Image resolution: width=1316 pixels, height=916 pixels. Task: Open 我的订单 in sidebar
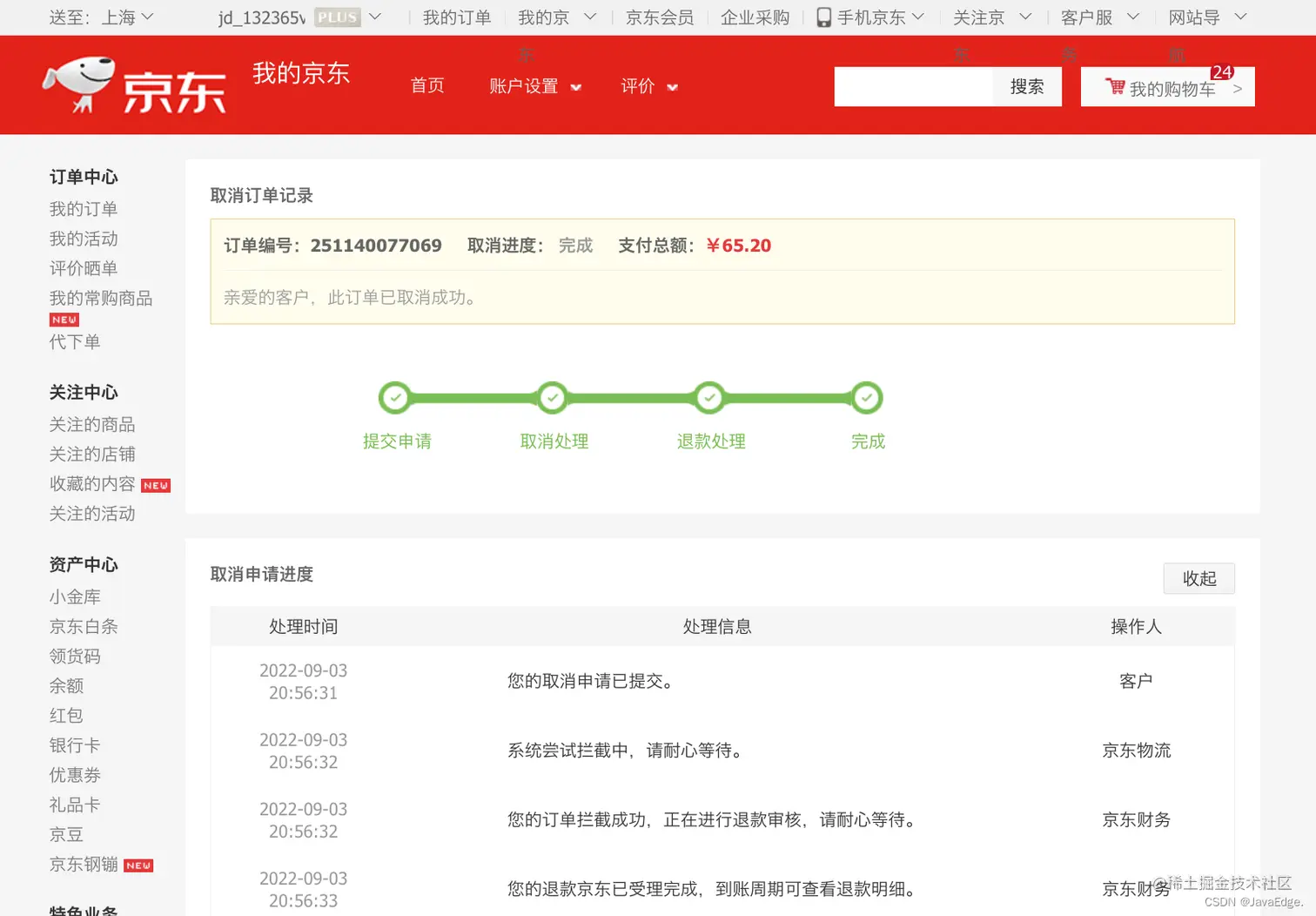[x=84, y=209]
